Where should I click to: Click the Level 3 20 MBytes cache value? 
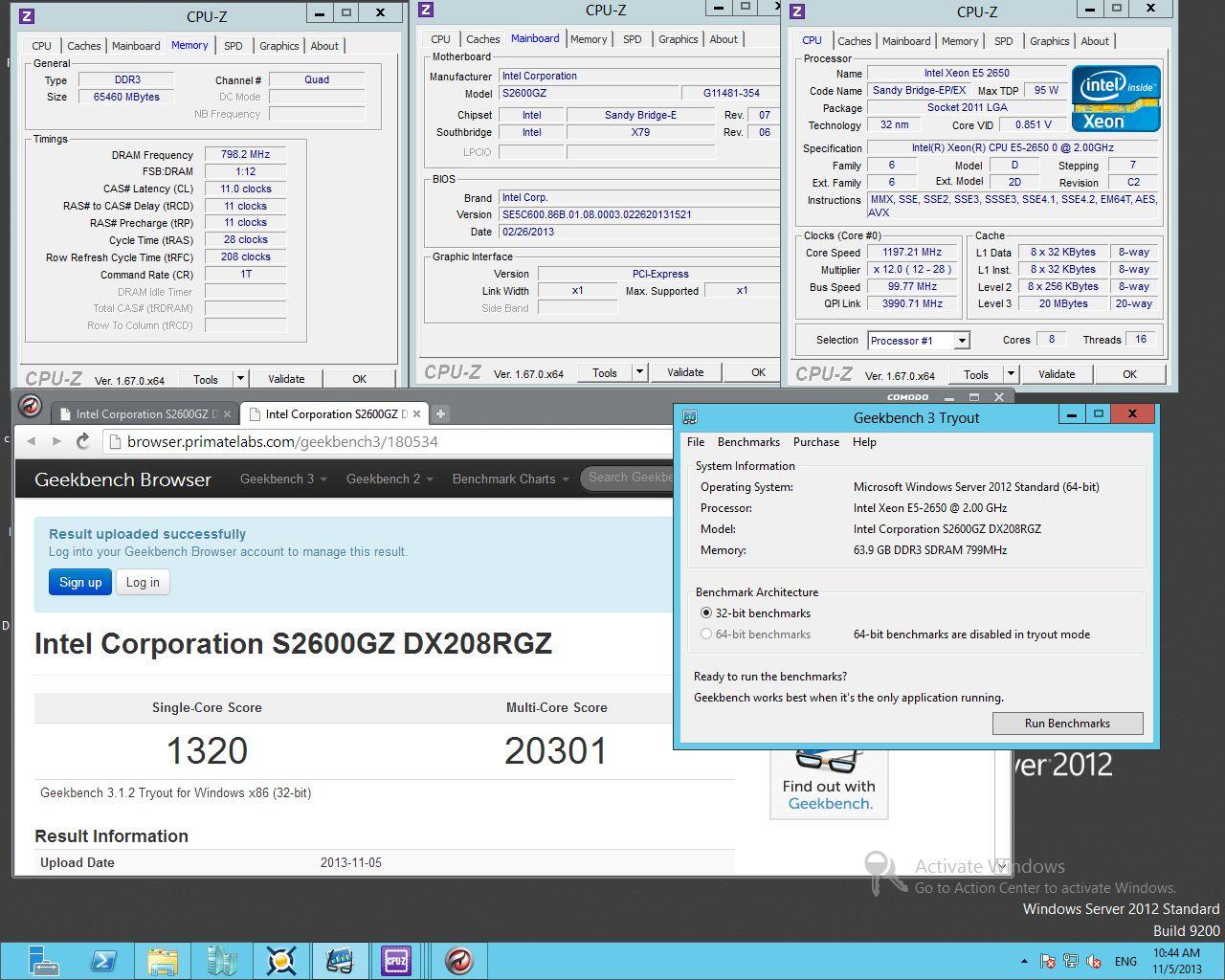pyautogui.click(x=1063, y=303)
